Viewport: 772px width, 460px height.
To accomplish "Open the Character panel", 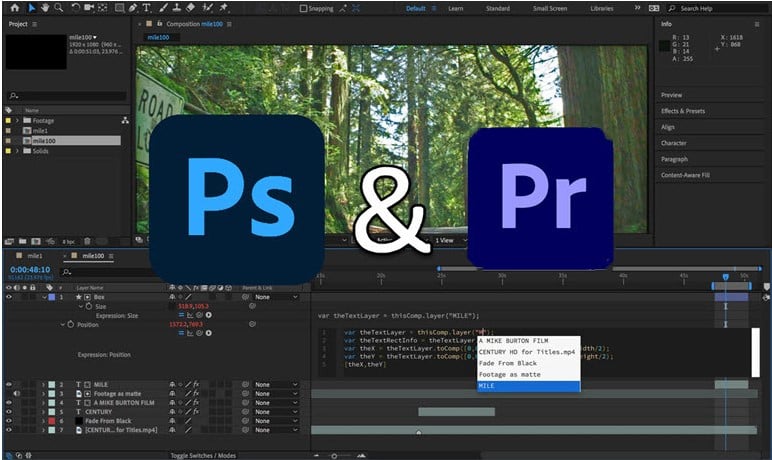I will point(674,143).
